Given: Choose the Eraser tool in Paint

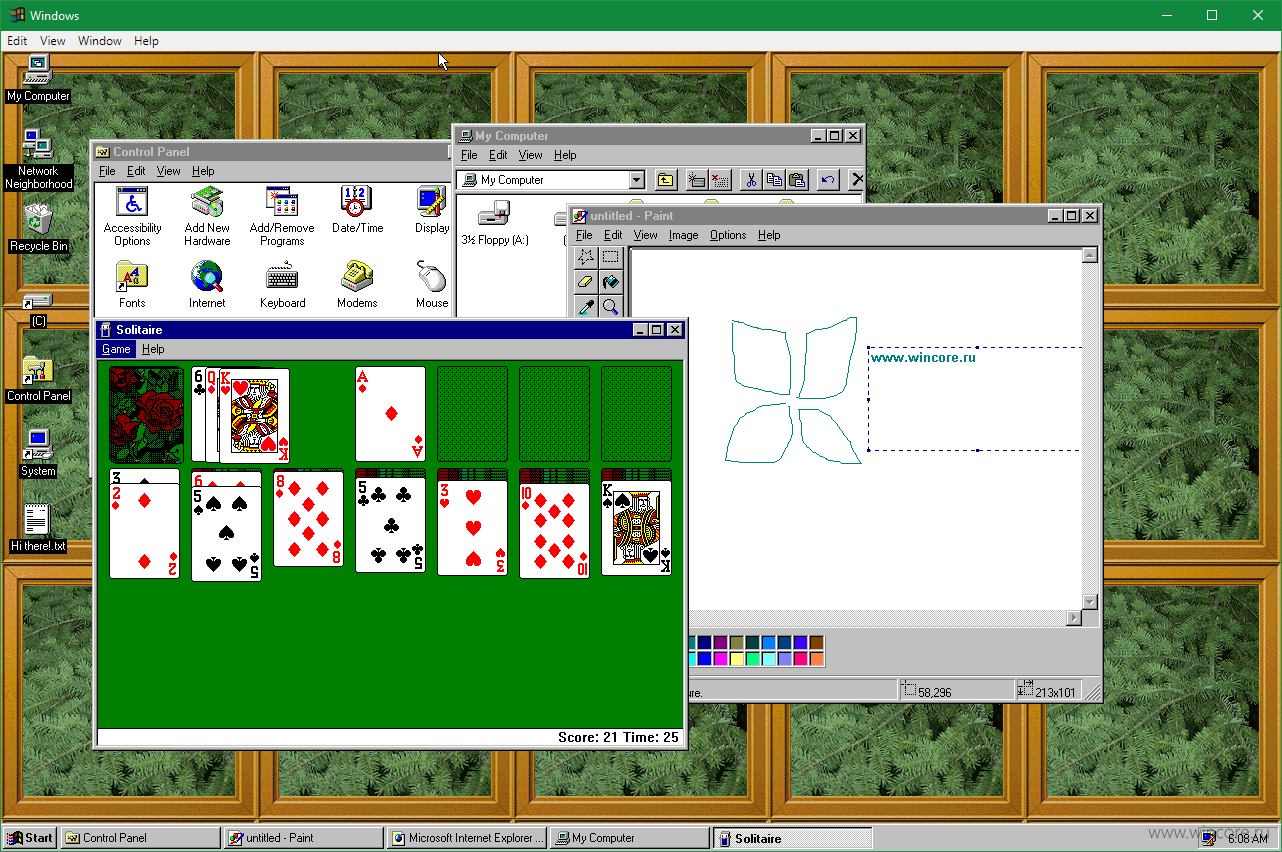Looking at the screenshot, I should tap(586, 282).
